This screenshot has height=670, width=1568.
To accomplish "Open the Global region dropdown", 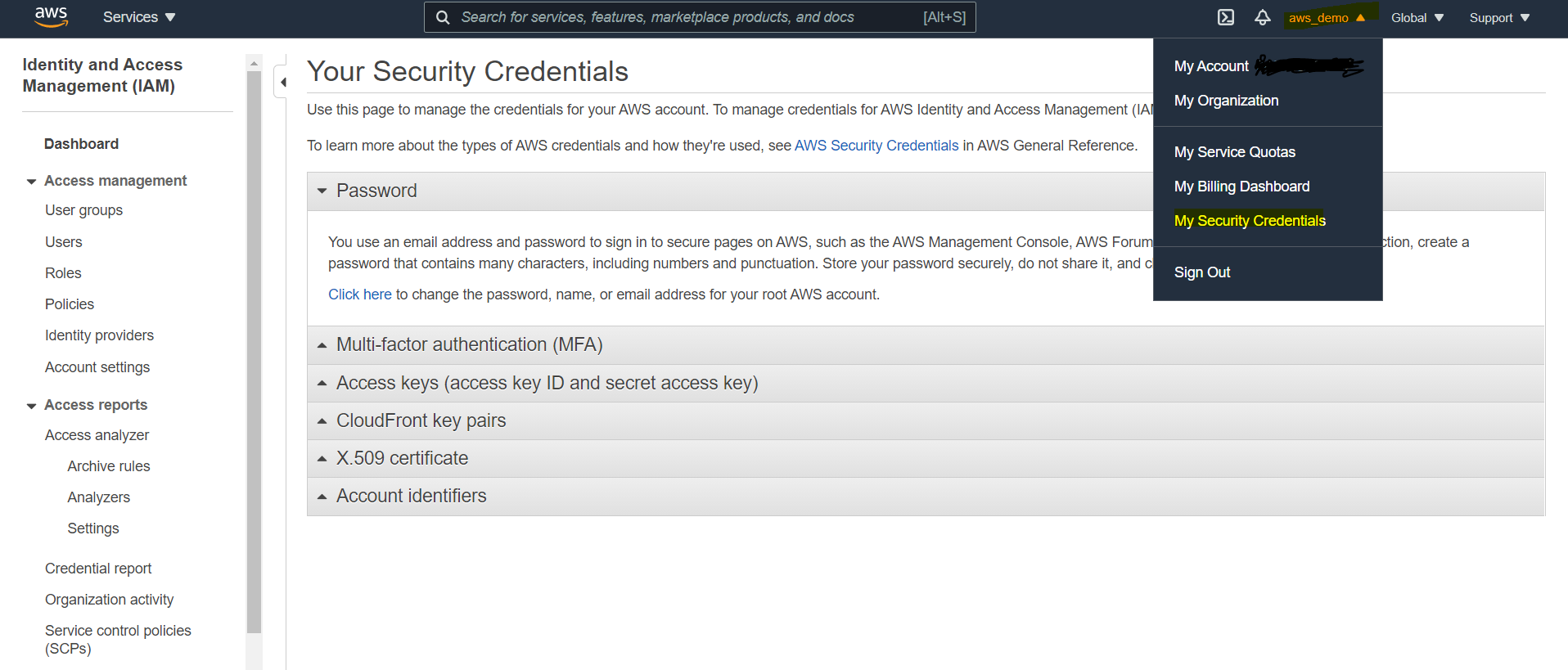I will click(x=1417, y=17).
